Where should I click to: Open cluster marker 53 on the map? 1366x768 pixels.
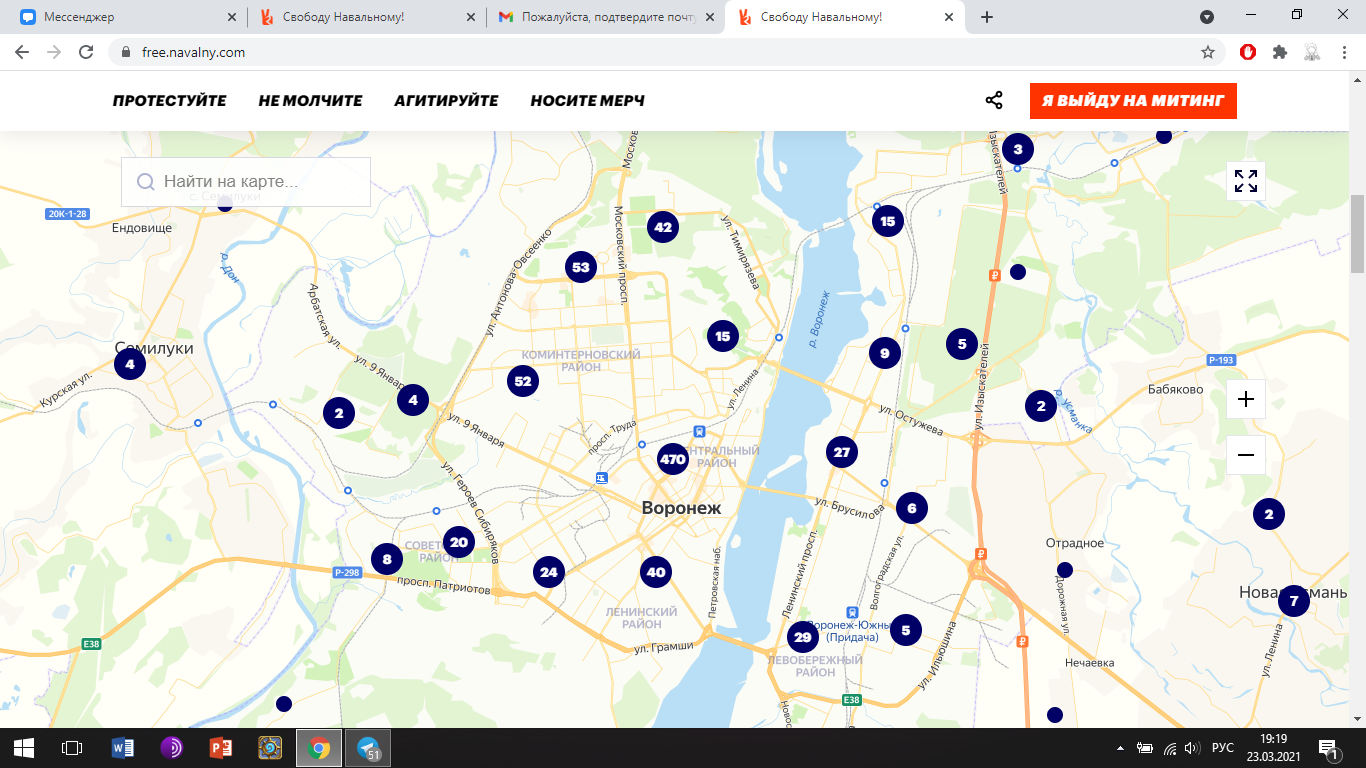pos(580,267)
